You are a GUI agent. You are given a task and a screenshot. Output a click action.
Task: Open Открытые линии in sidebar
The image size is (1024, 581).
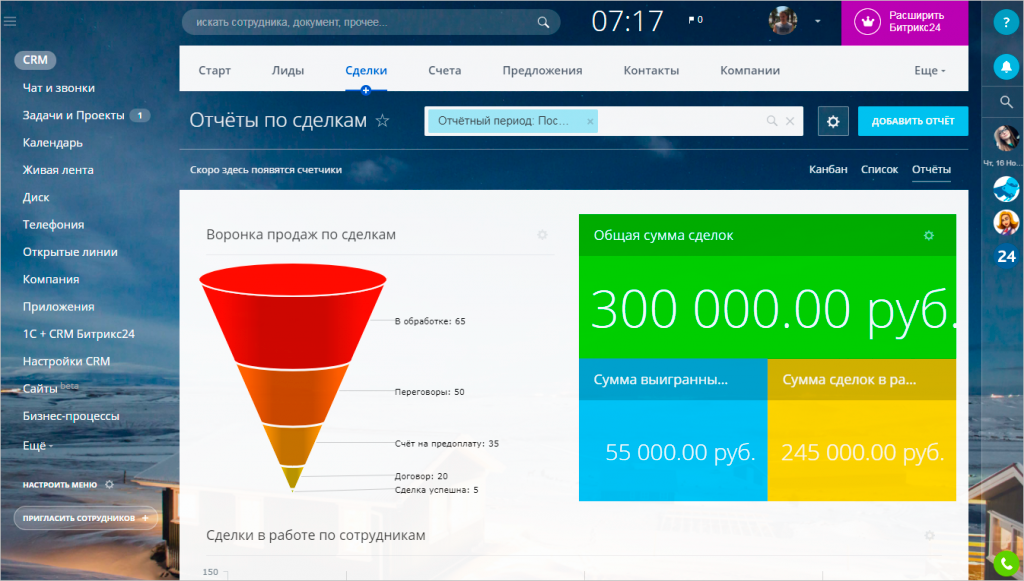point(70,252)
